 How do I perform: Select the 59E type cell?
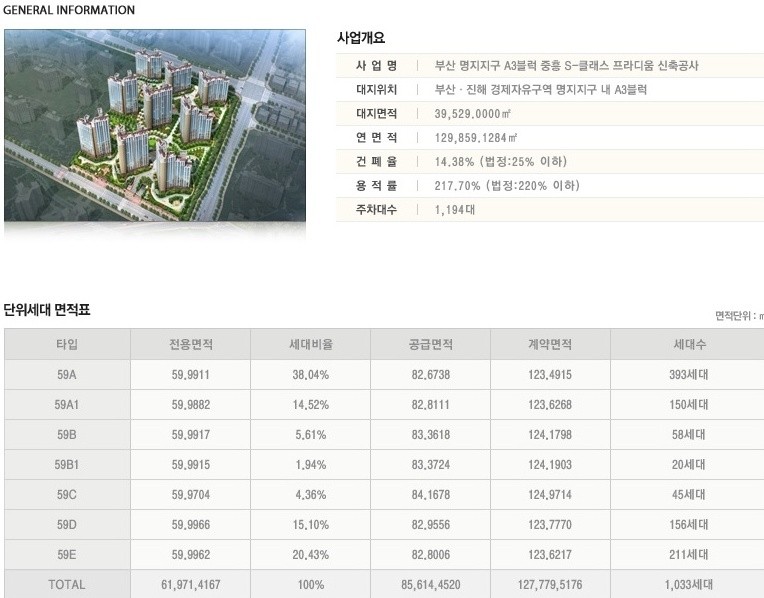(x=67, y=554)
